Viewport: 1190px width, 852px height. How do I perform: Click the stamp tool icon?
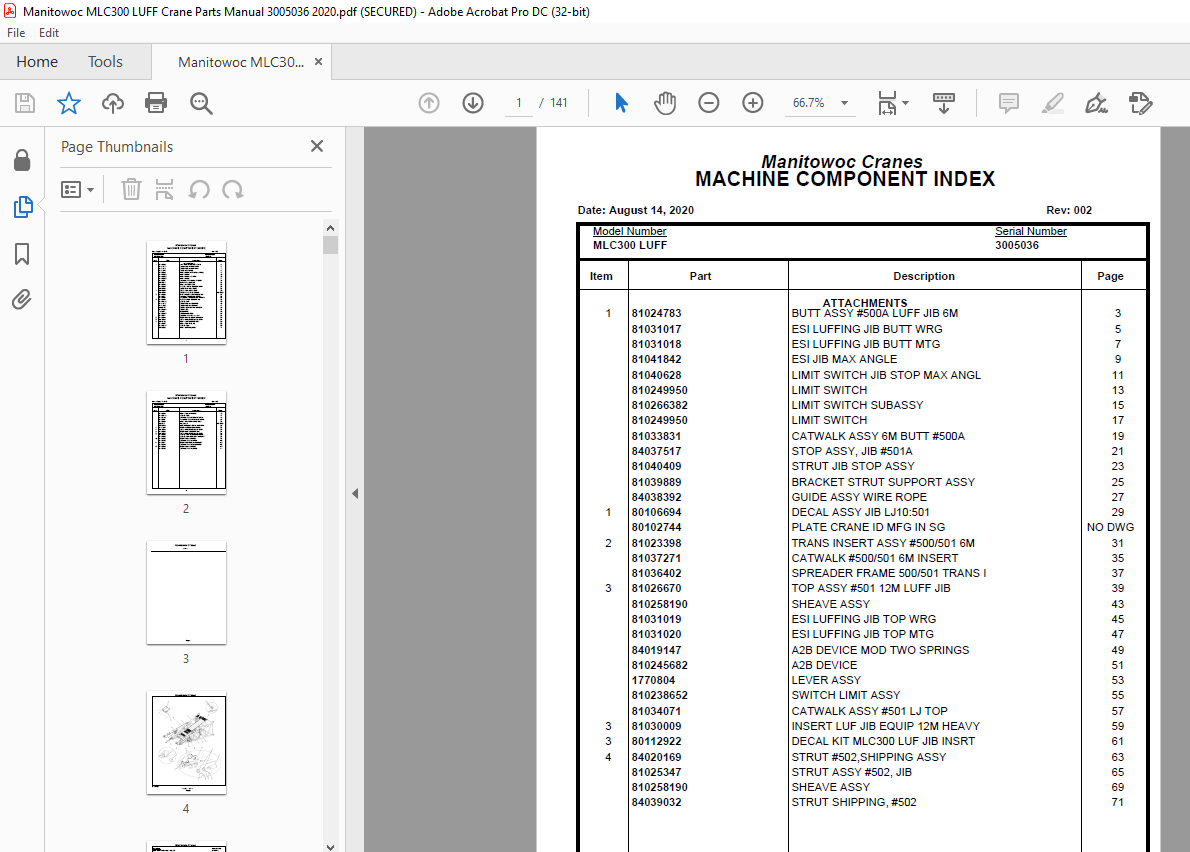(1140, 103)
